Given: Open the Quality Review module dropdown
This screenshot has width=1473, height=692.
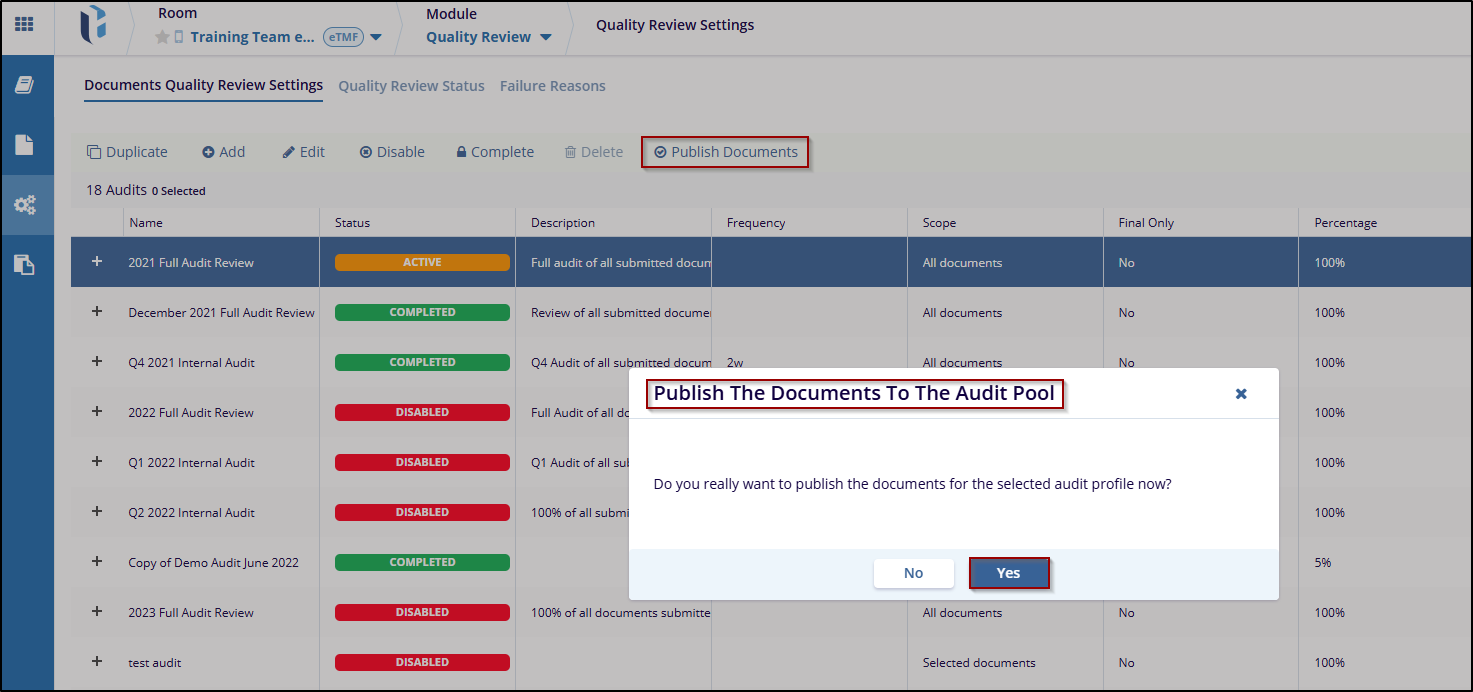Looking at the screenshot, I should pyautogui.click(x=546, y=38).
